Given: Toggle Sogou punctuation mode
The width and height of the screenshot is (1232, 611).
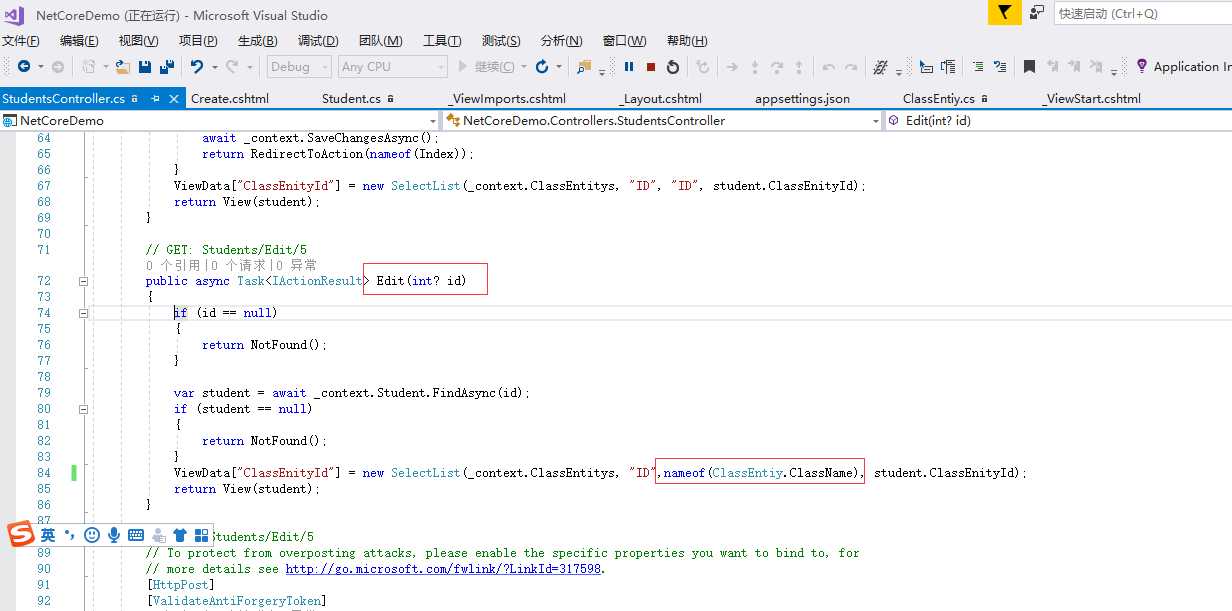Looking at the screenshot, I should coord(70,536).
